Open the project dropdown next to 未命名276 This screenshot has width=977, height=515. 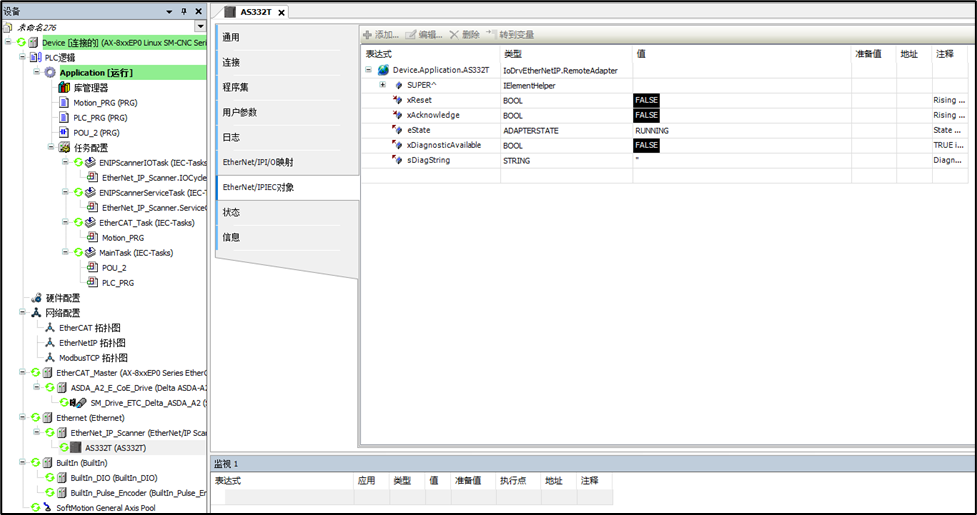click(x=200, y=26)
